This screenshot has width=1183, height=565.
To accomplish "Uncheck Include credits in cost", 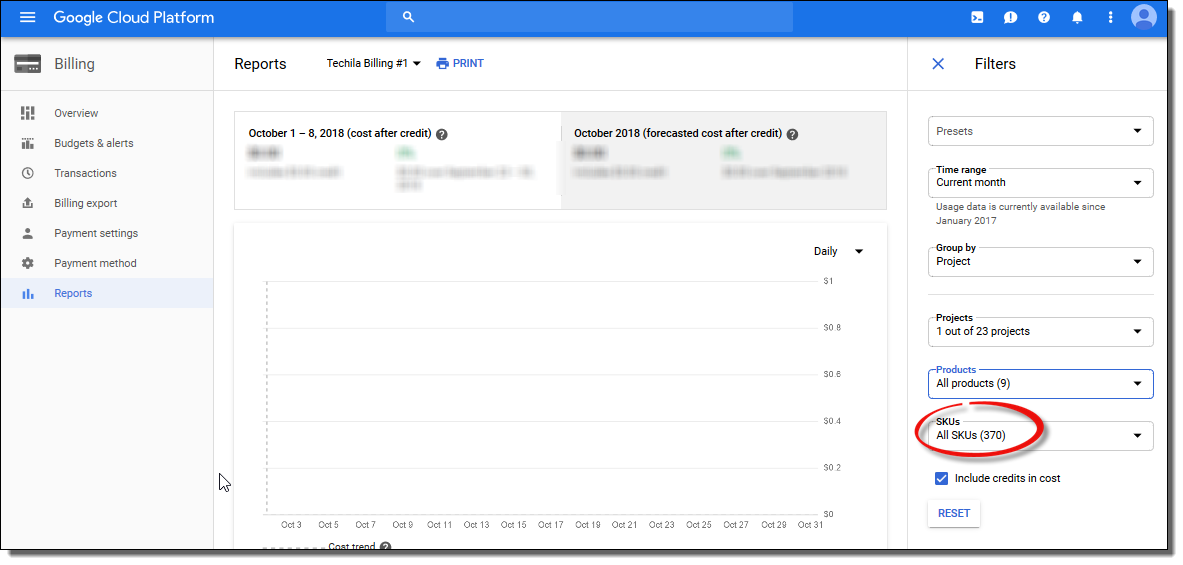I will pos(941,479).
